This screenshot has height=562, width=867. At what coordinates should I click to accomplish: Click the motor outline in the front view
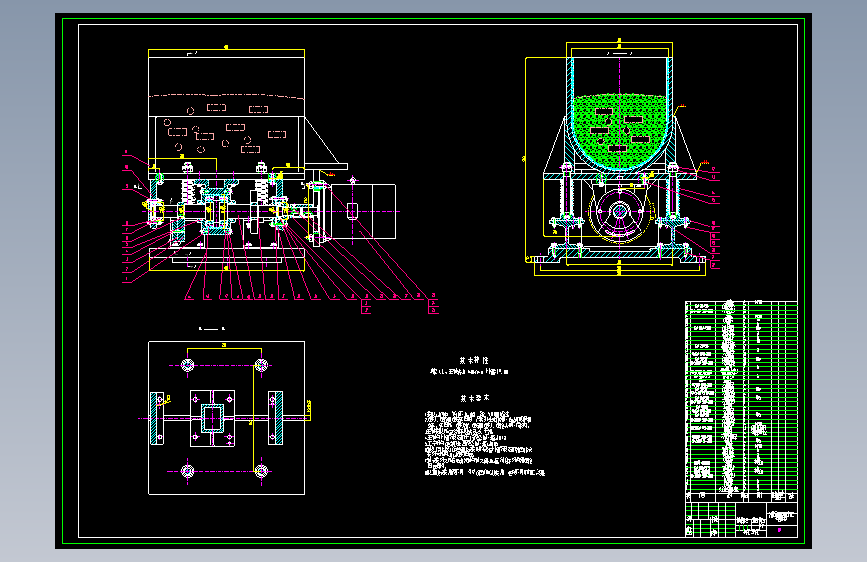363,211
